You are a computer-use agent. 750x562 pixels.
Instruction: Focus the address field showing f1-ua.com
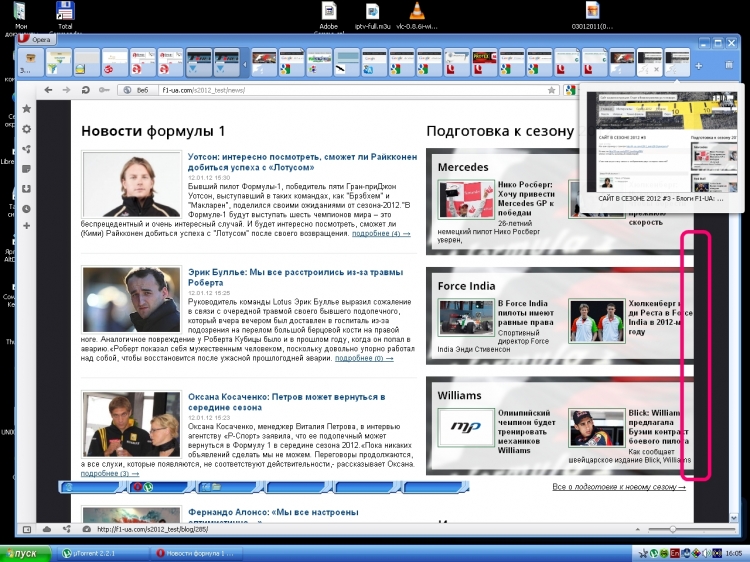(352, 90)
